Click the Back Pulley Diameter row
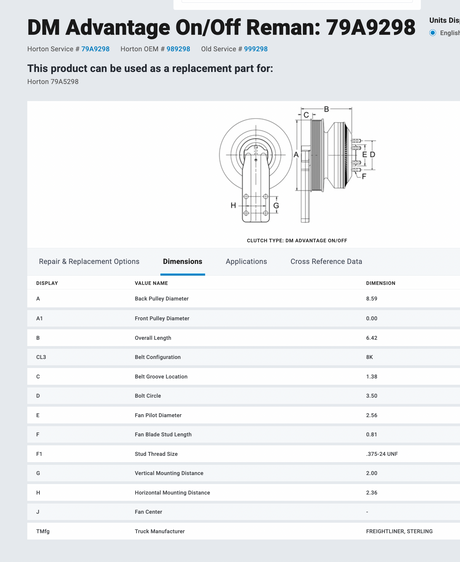 point(243,299)
